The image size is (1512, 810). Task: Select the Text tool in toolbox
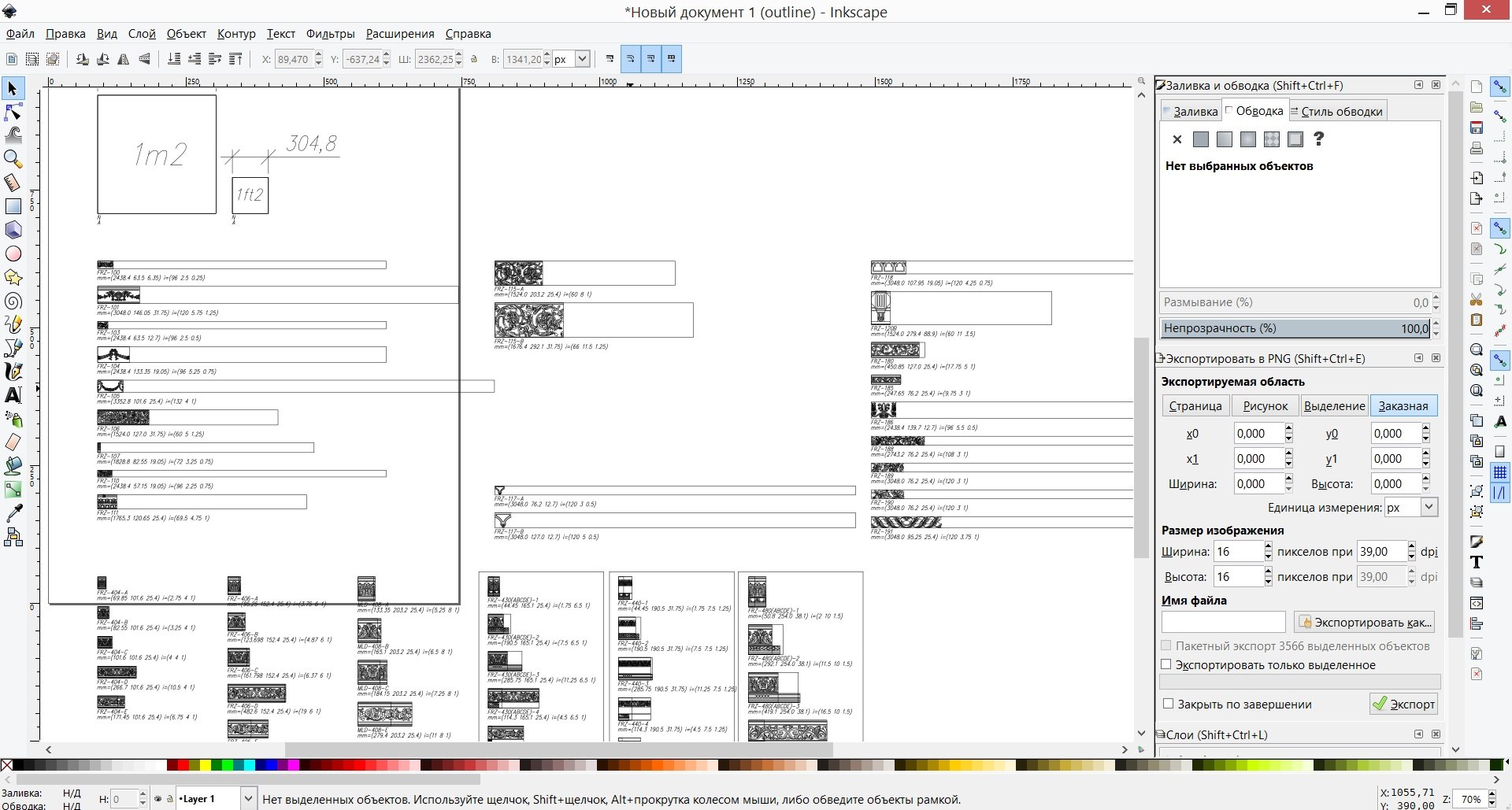[x=13, y=395]
